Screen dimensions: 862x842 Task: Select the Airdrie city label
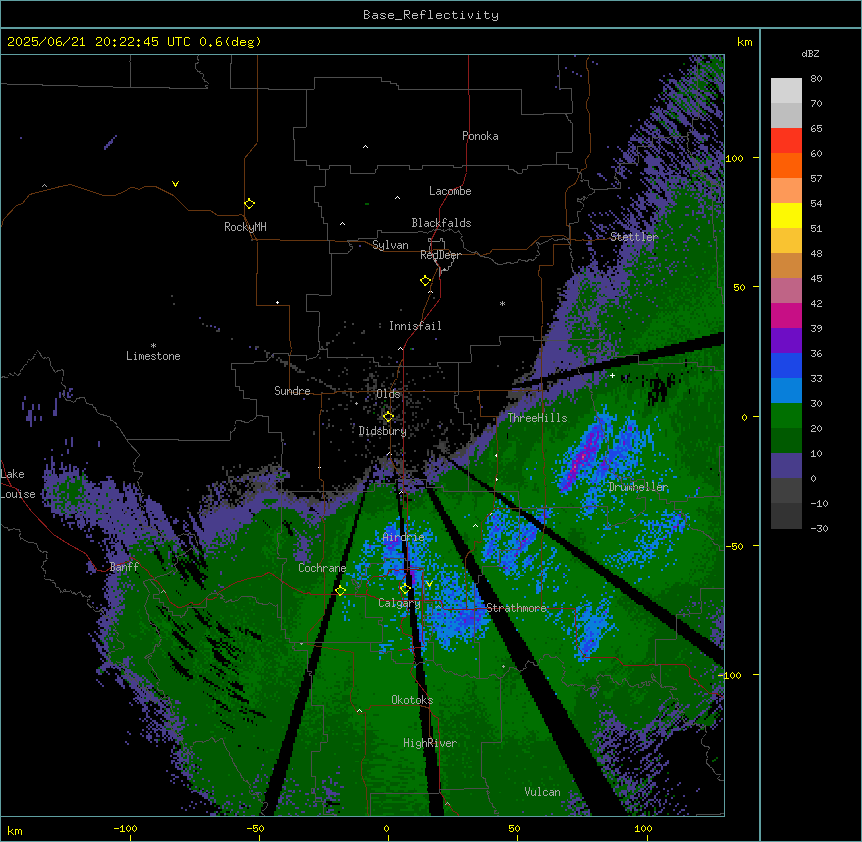pos(403,537)
